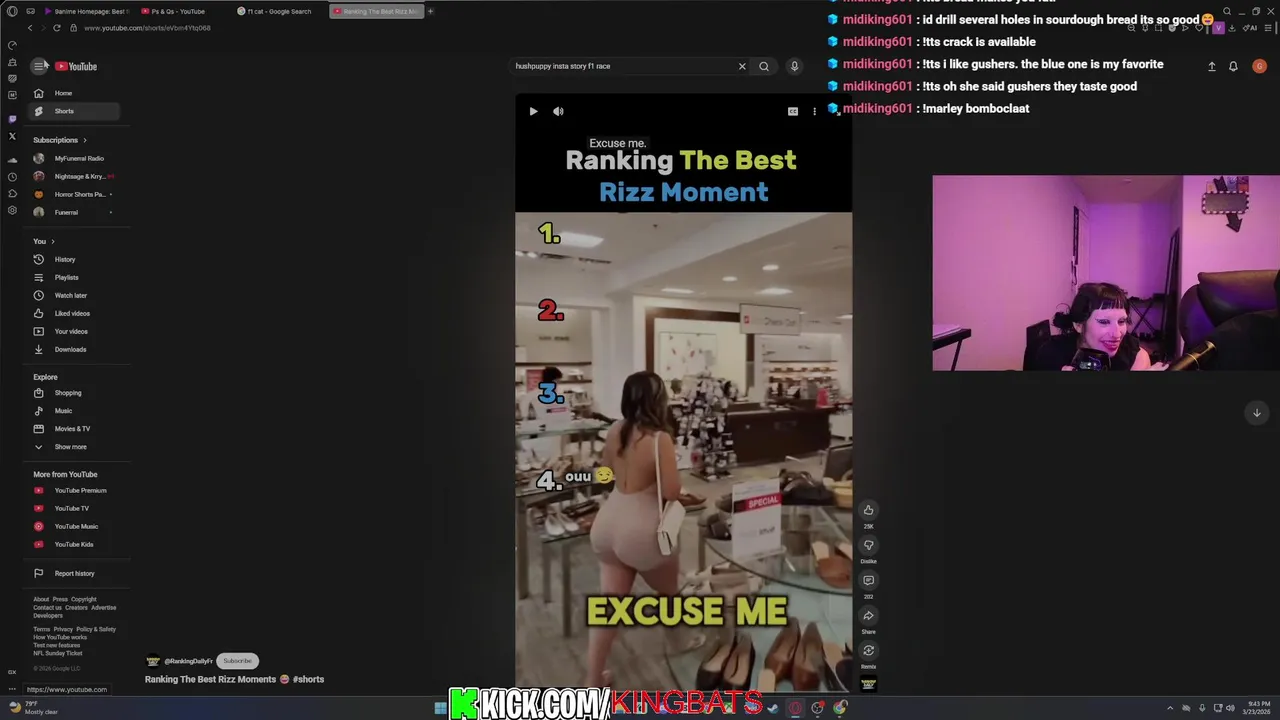This screenshot has height=720, width=1280.
Task: Open Report history
Action: 75,573
